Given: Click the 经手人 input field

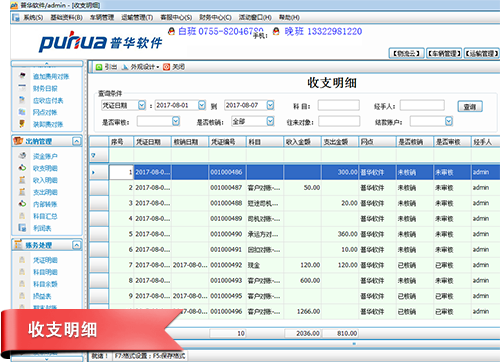Looking at the screenshot, I should click(422, 105).
